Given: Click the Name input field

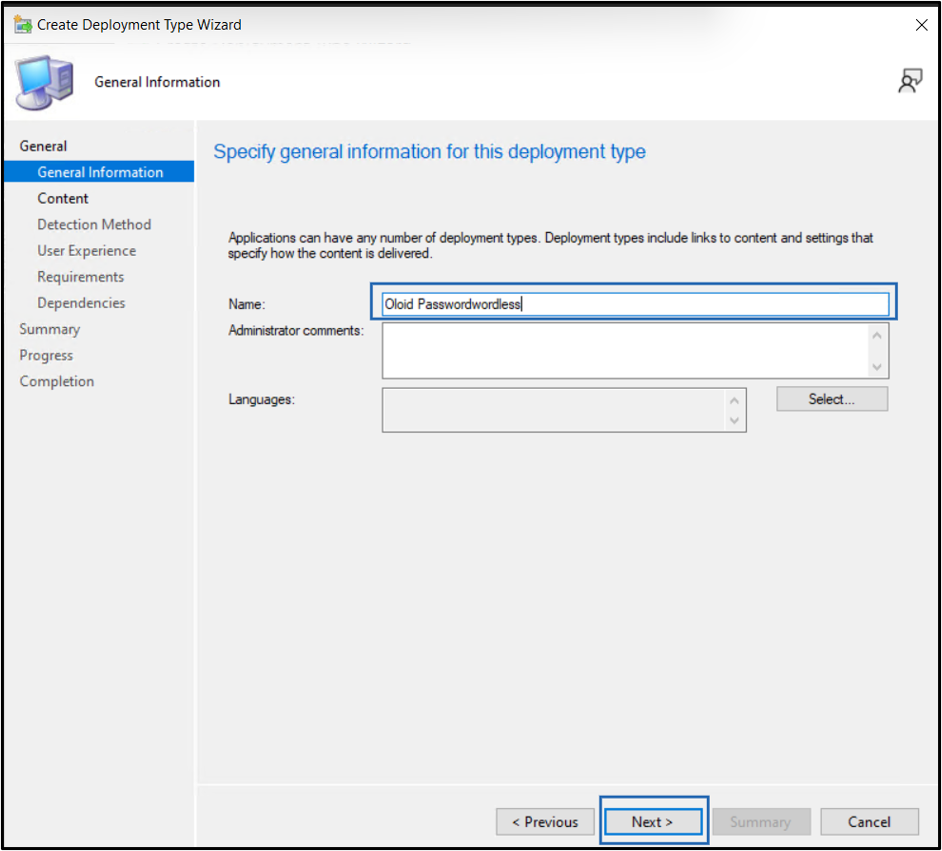Looking at the screenshot, I should pos(635,304).
